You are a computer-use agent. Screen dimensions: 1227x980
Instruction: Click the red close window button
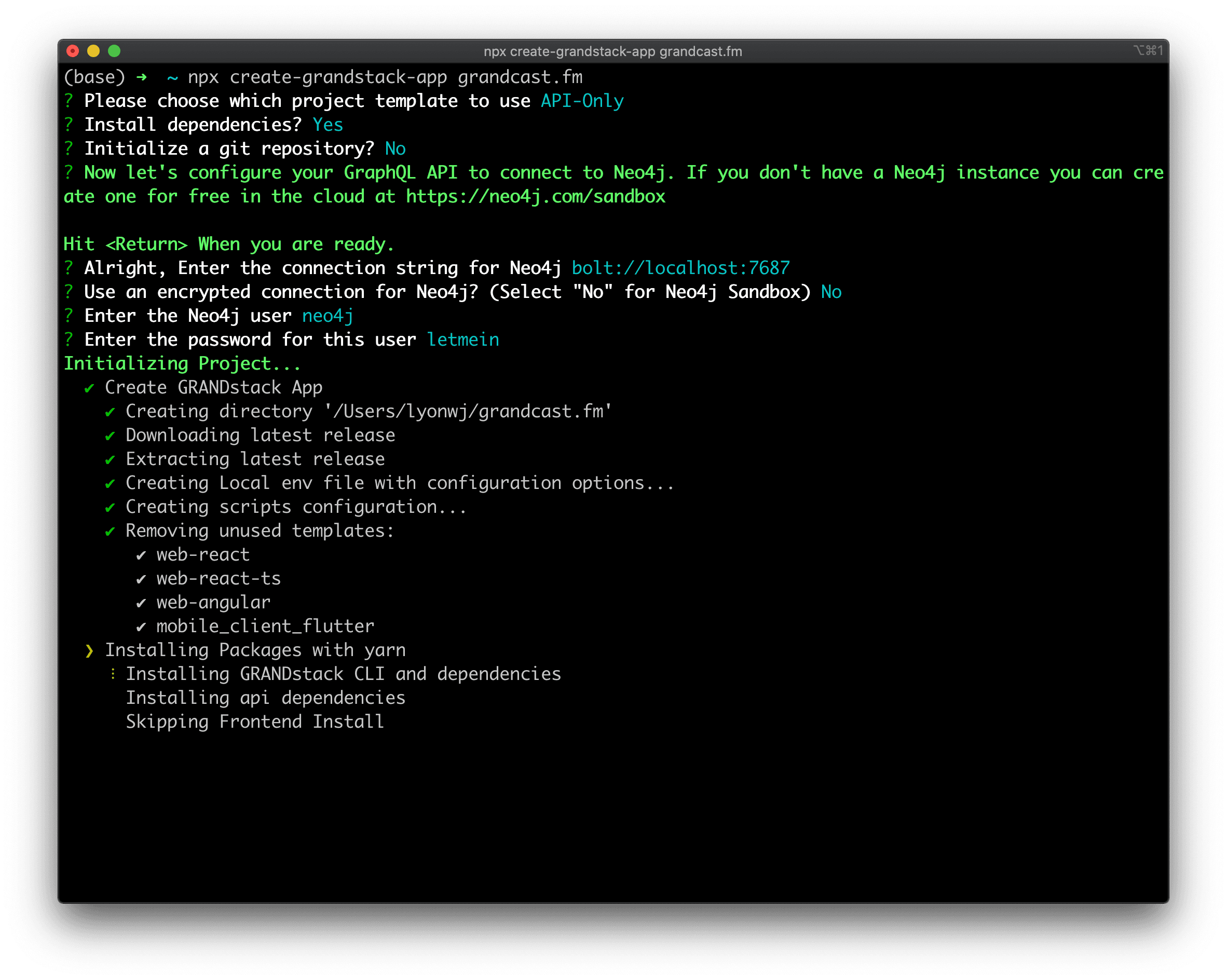[x=73, y=51]
